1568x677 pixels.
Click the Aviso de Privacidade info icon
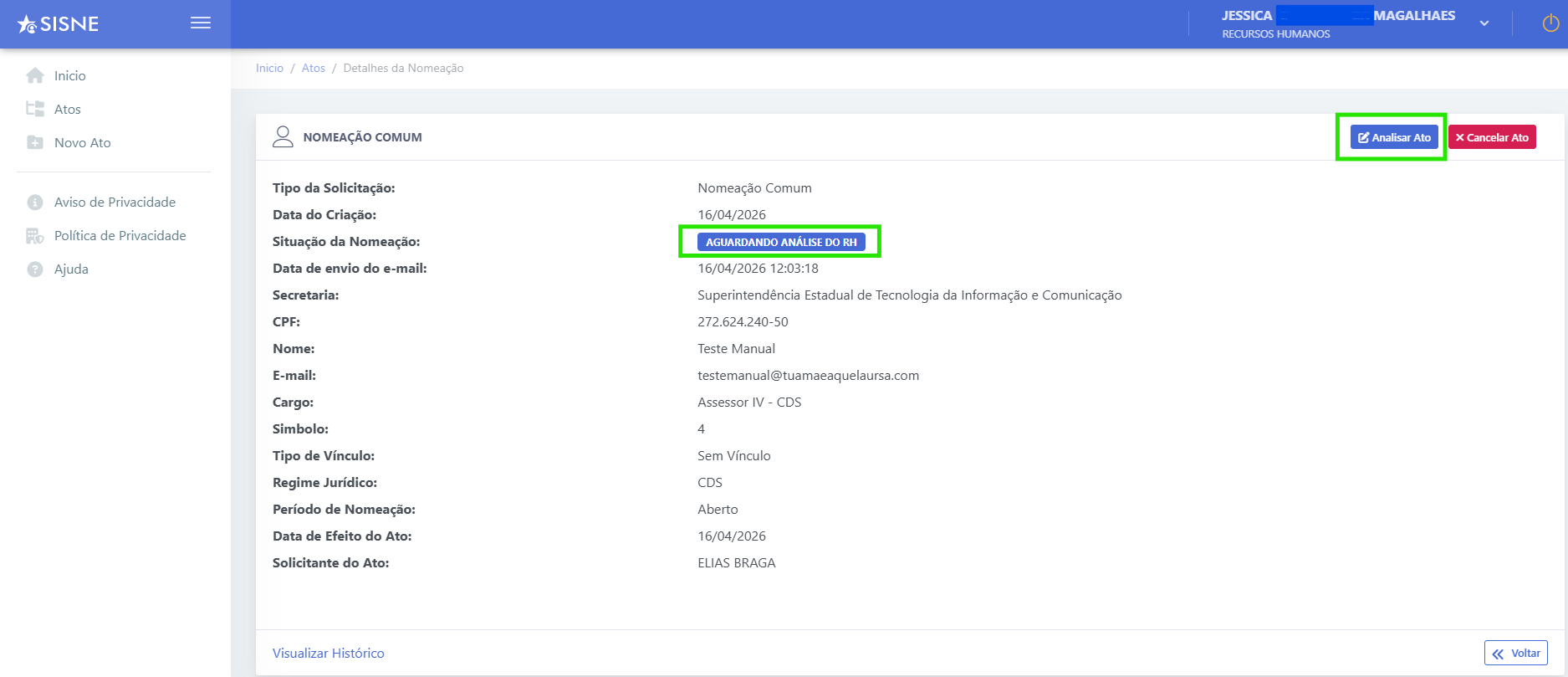[x=35, y=202]
